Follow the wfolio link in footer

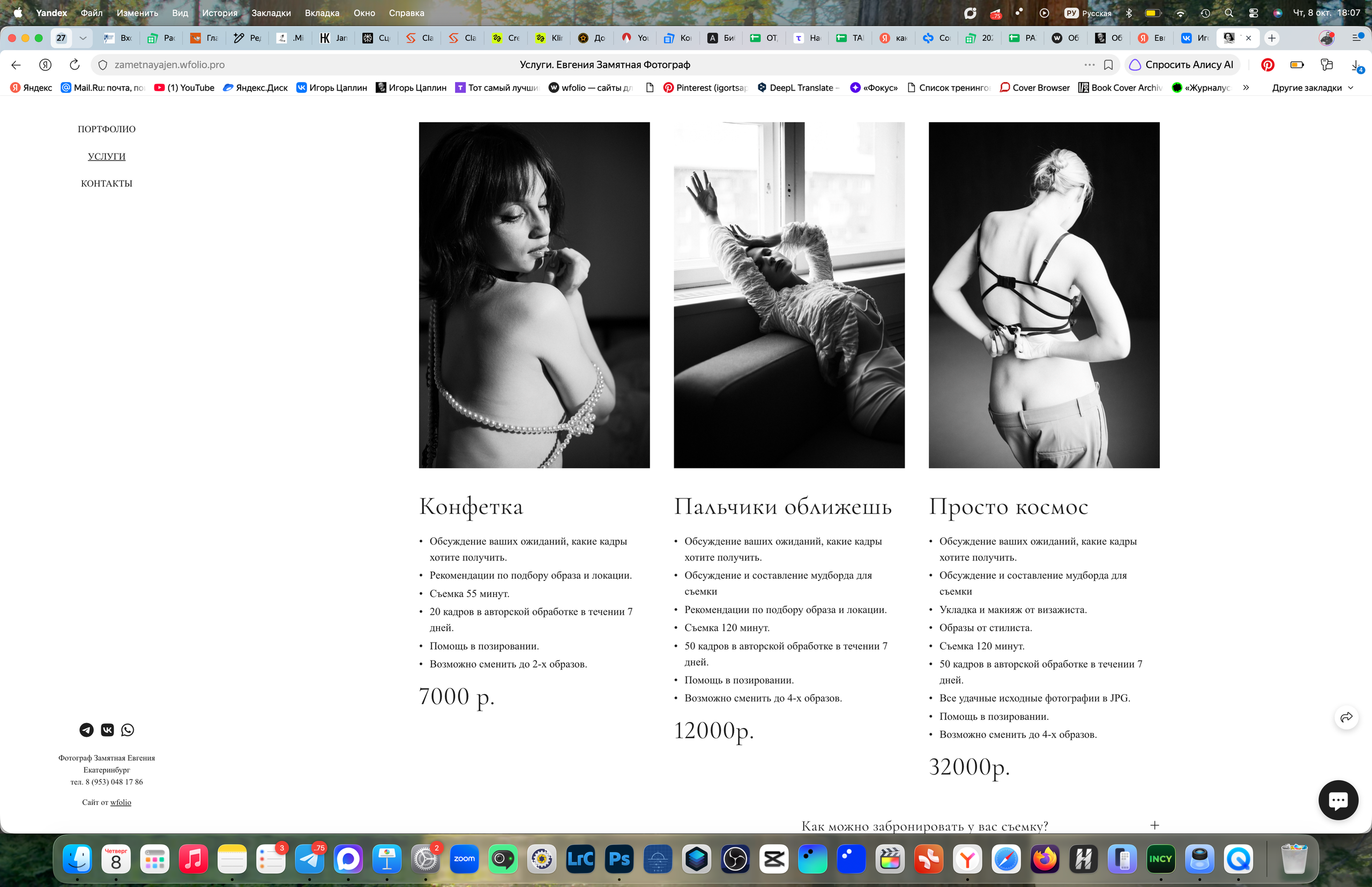(121, 802)
